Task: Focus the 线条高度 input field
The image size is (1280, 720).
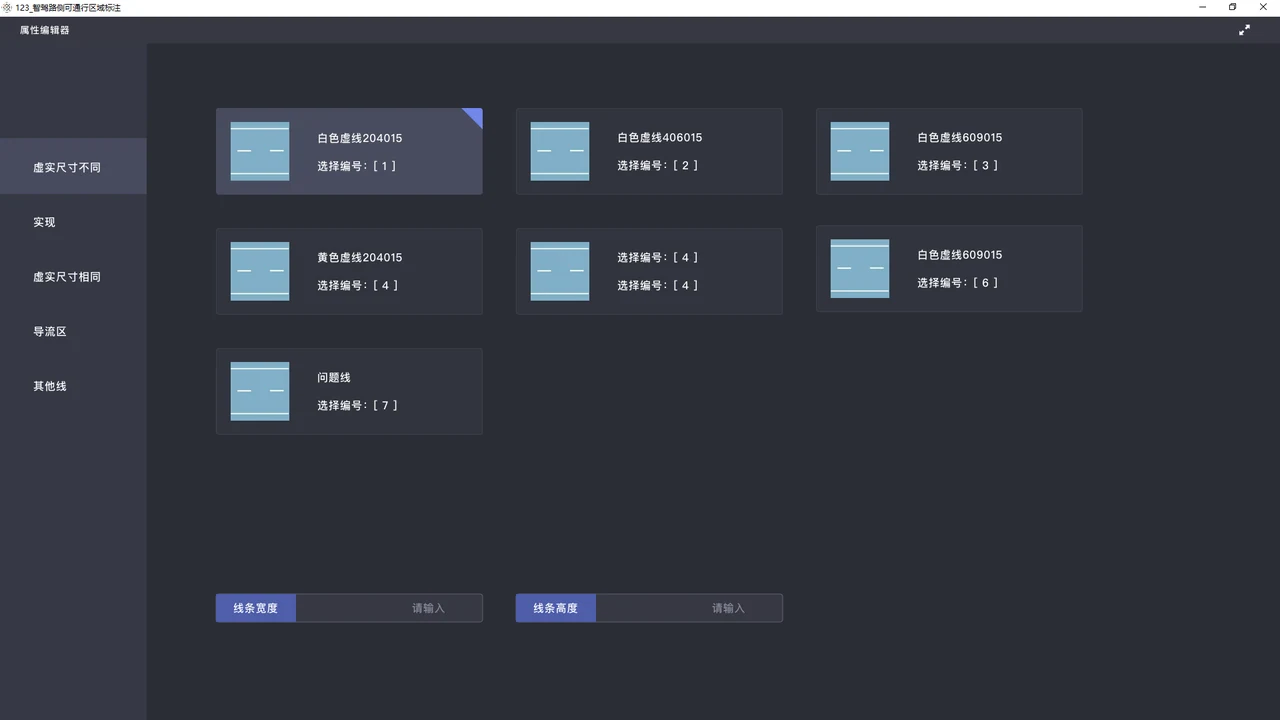Action: (689, 608)
